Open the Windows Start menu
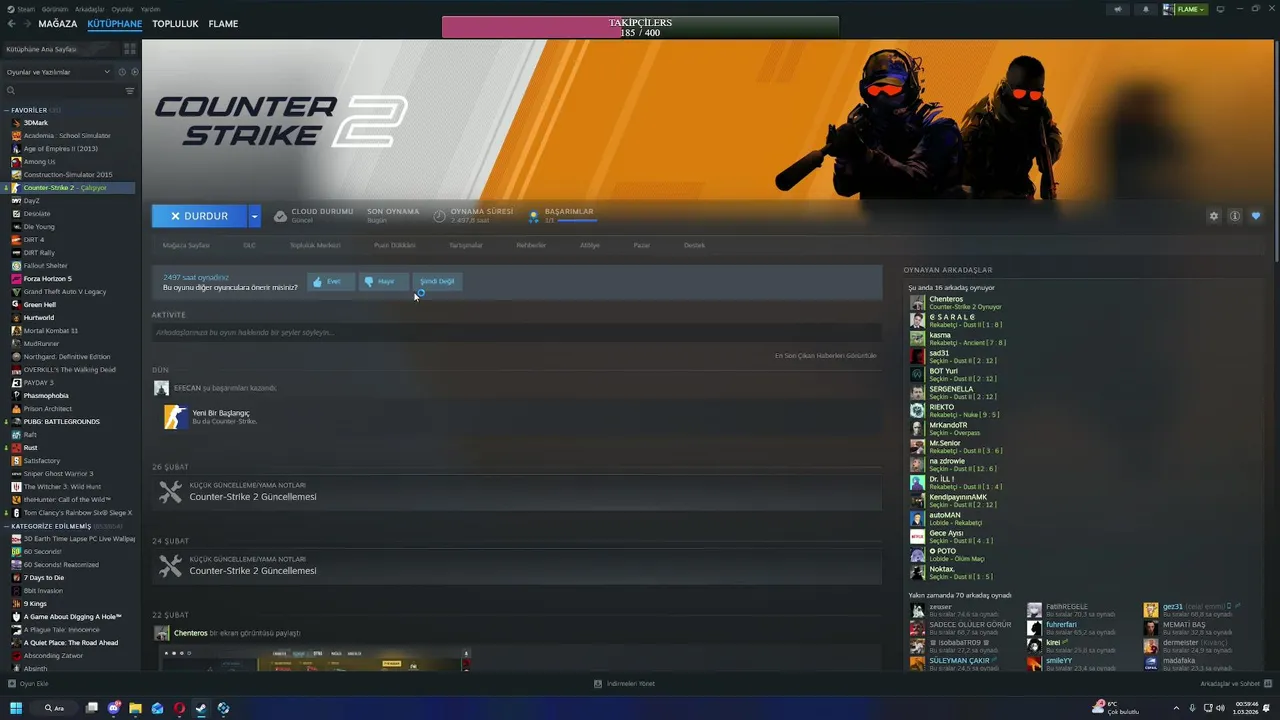The image size is (1280, 720). (16, 708)
